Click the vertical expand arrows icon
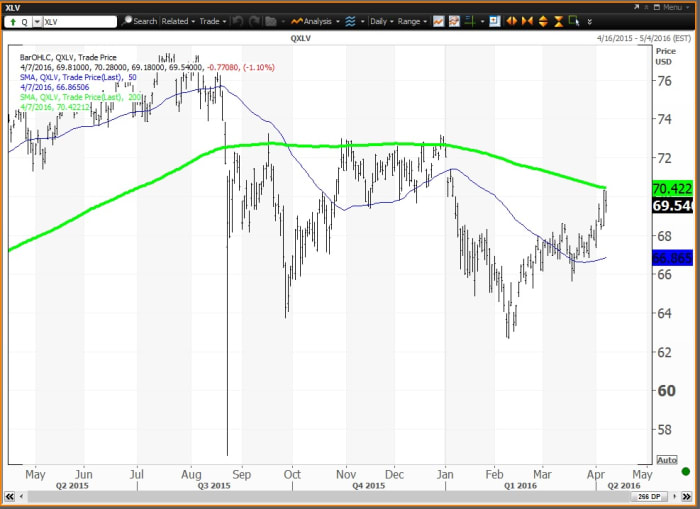700x509 pixels. [x=542, y=21]
